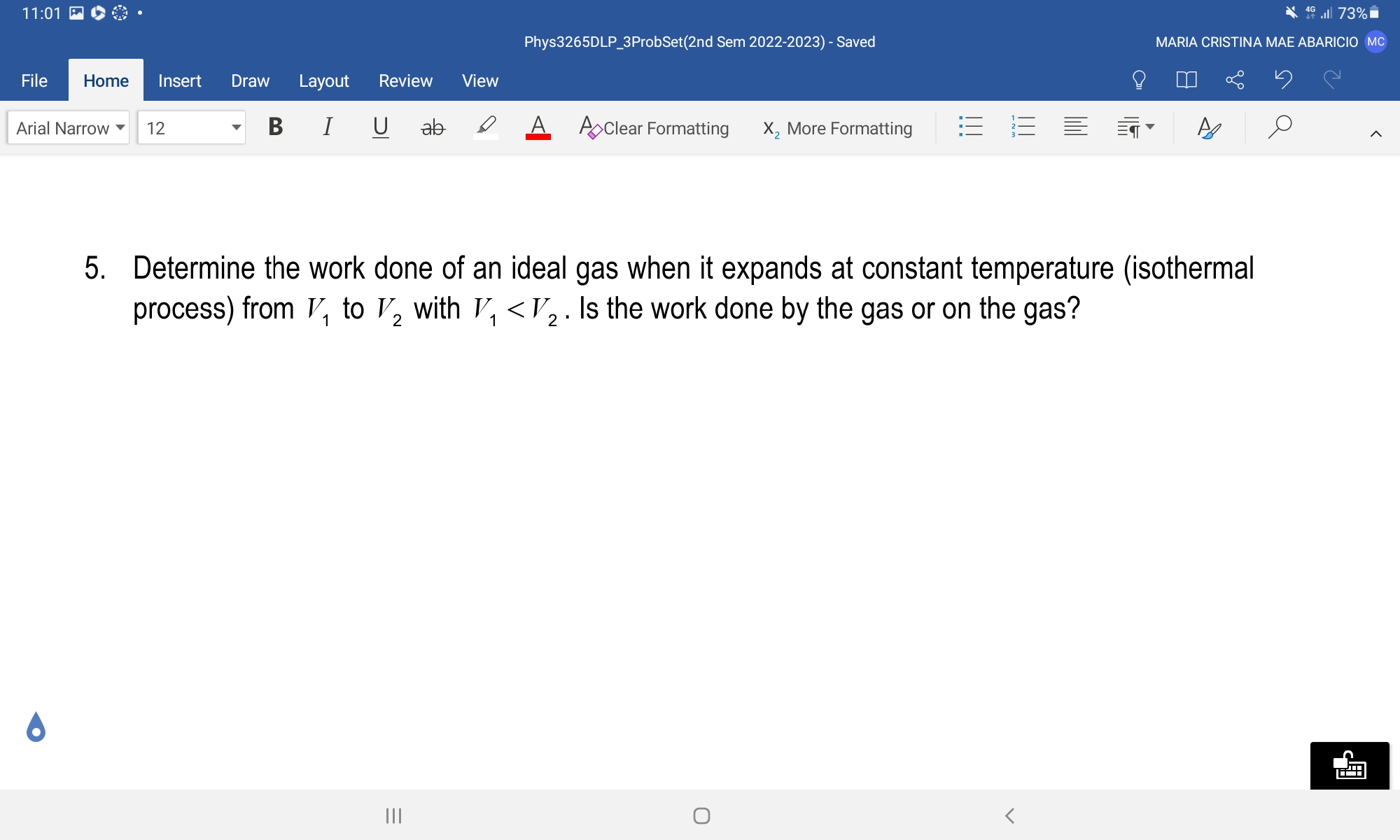Click document title Phys3265DLP_3ProbSet
This screenshot has height=840, width=1400.
[699, 42]
